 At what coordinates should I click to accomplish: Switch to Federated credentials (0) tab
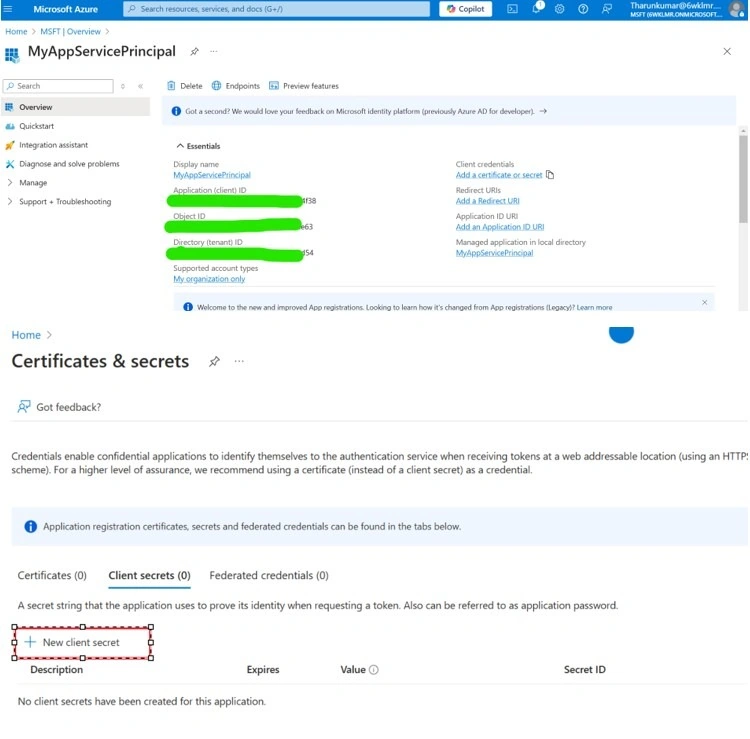point(269,575)
